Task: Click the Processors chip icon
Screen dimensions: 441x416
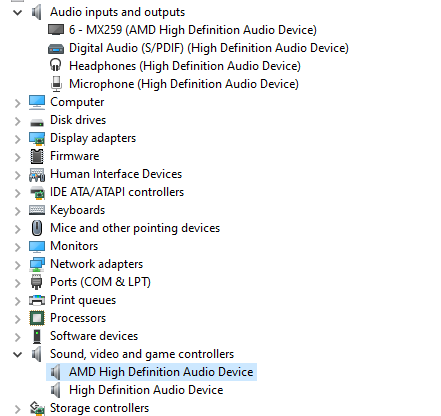Action: pyautogui.click(x=37, y=318)
